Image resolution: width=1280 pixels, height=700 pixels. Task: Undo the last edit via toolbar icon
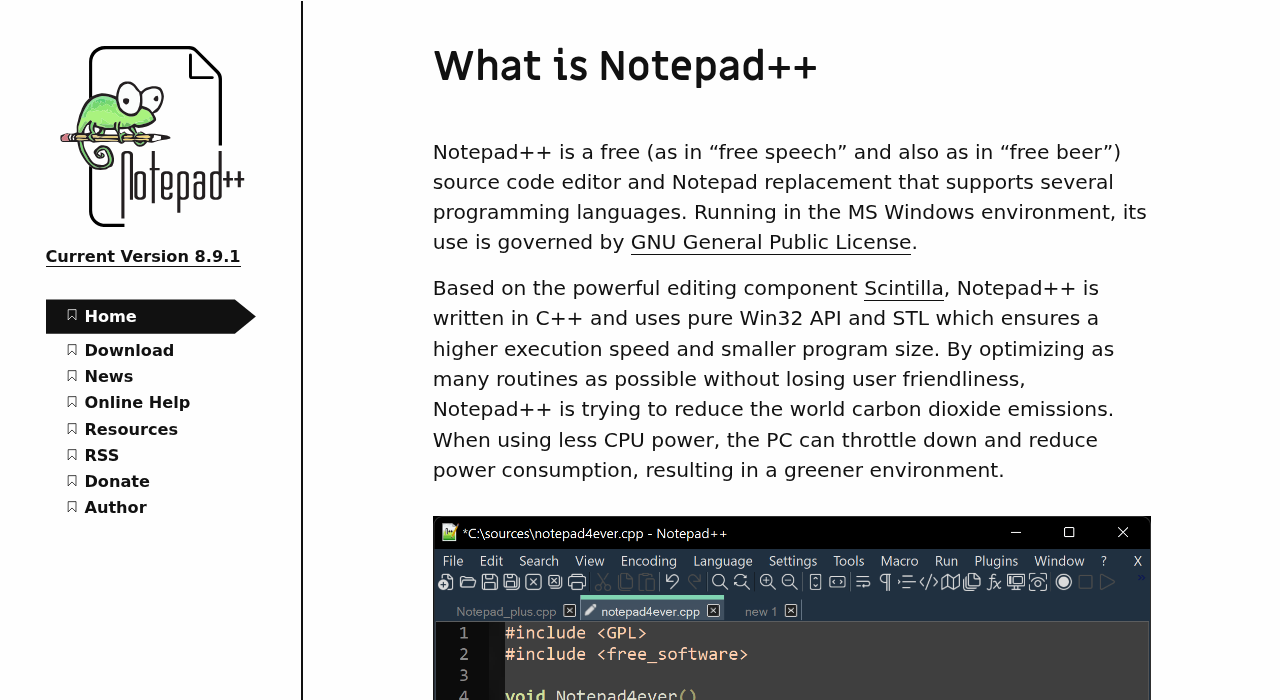click(x=671, y=584)
